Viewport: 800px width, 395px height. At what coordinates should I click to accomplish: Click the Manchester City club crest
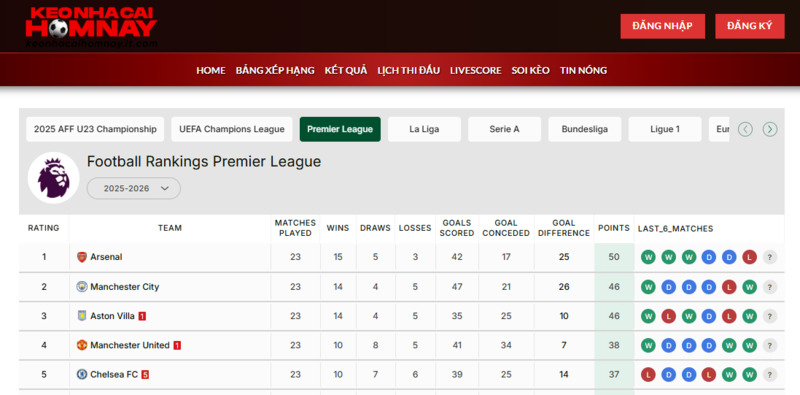point(82,287)
